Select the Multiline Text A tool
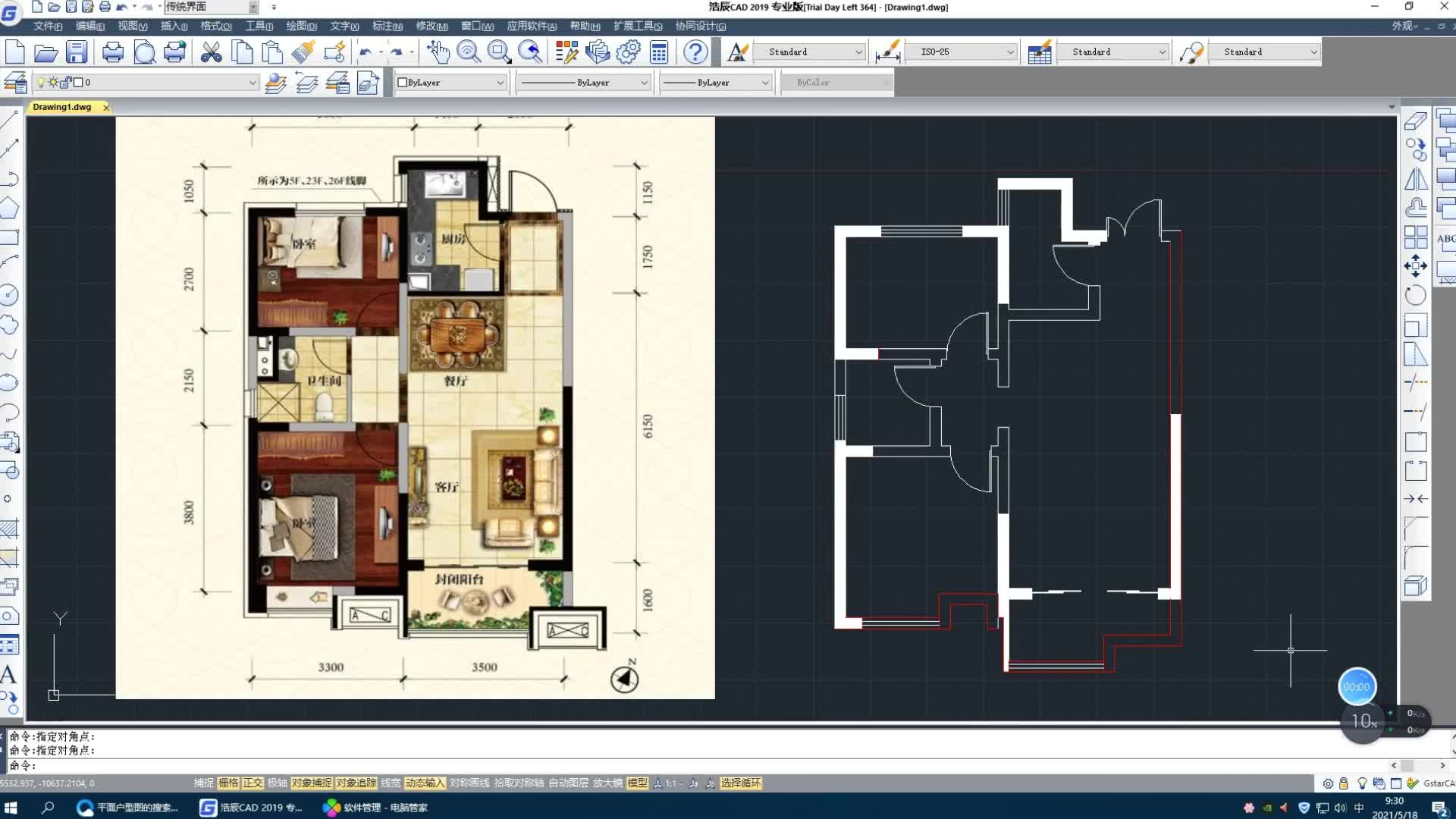The height and width of the screenshot is (819, 1456). point(9,674)
